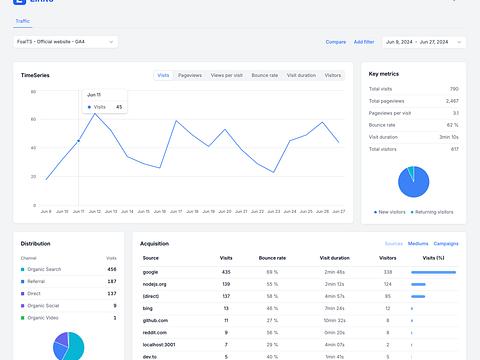Click the Referral blue color marker
The image size is (480, 360).
point(23,281)
